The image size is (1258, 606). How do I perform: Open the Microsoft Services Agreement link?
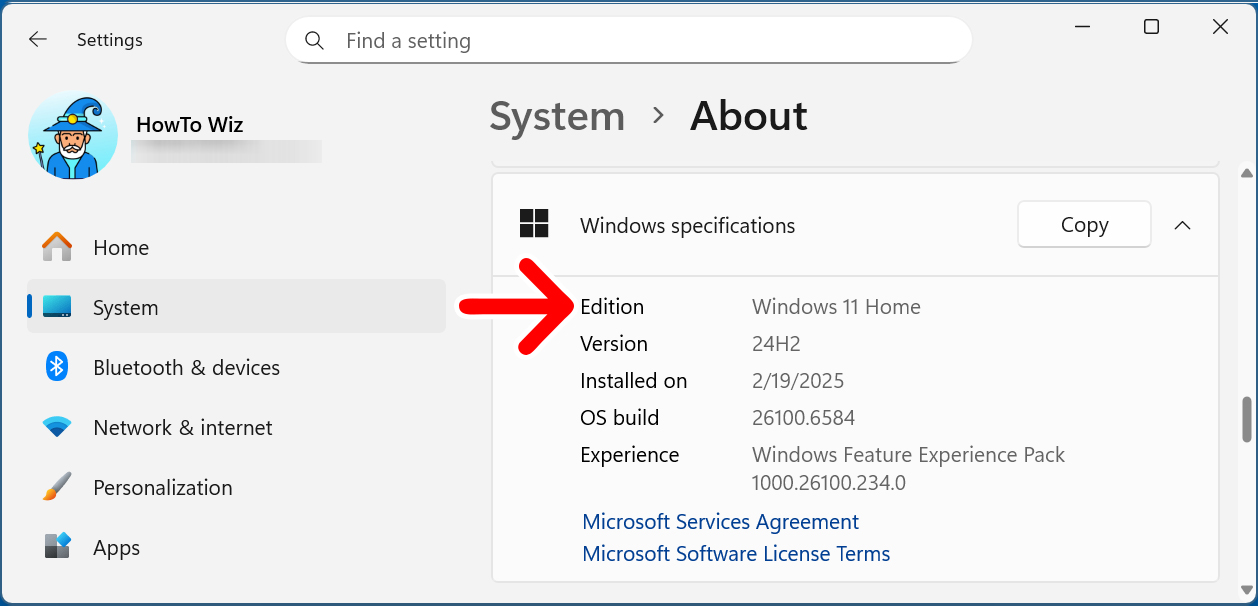click(720, 522)
